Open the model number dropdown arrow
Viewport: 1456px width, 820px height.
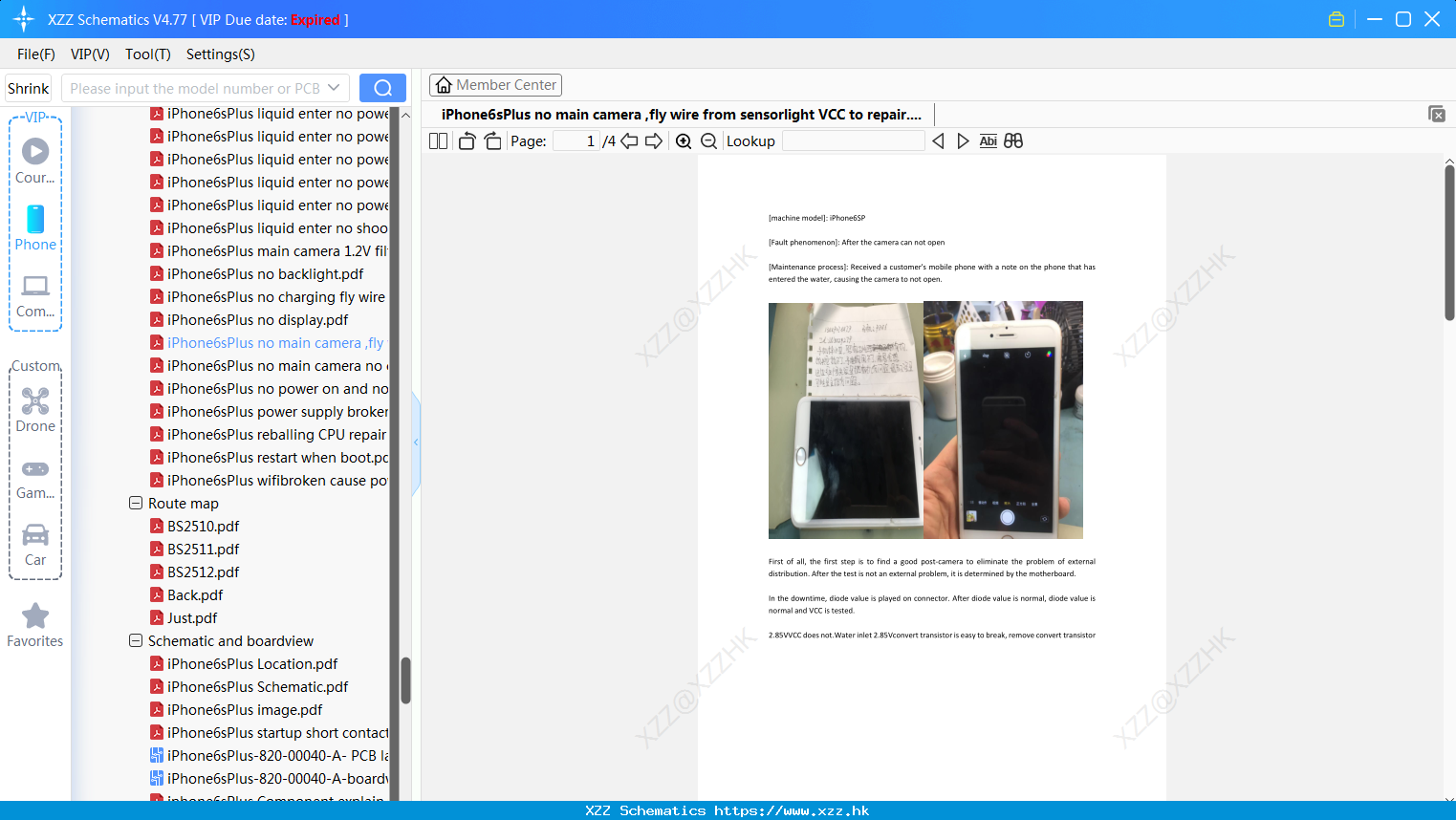(334, 88)
